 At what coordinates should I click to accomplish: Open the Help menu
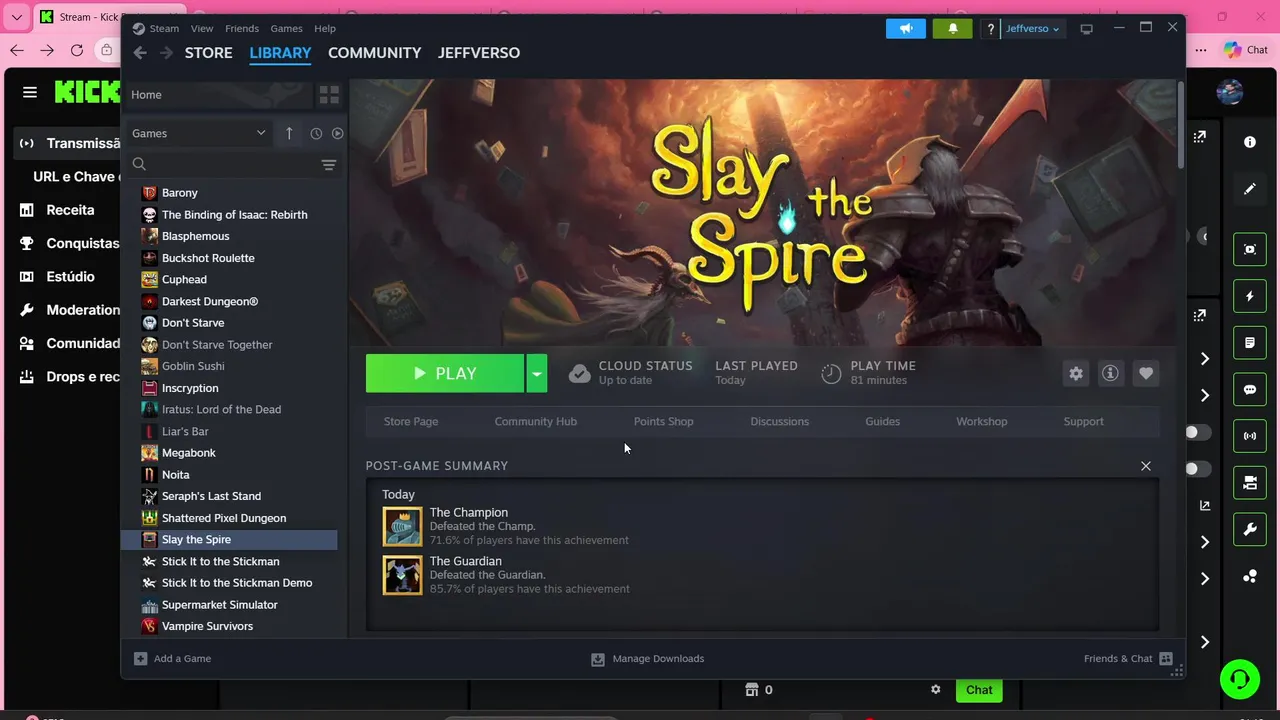(x=325, y=29)
